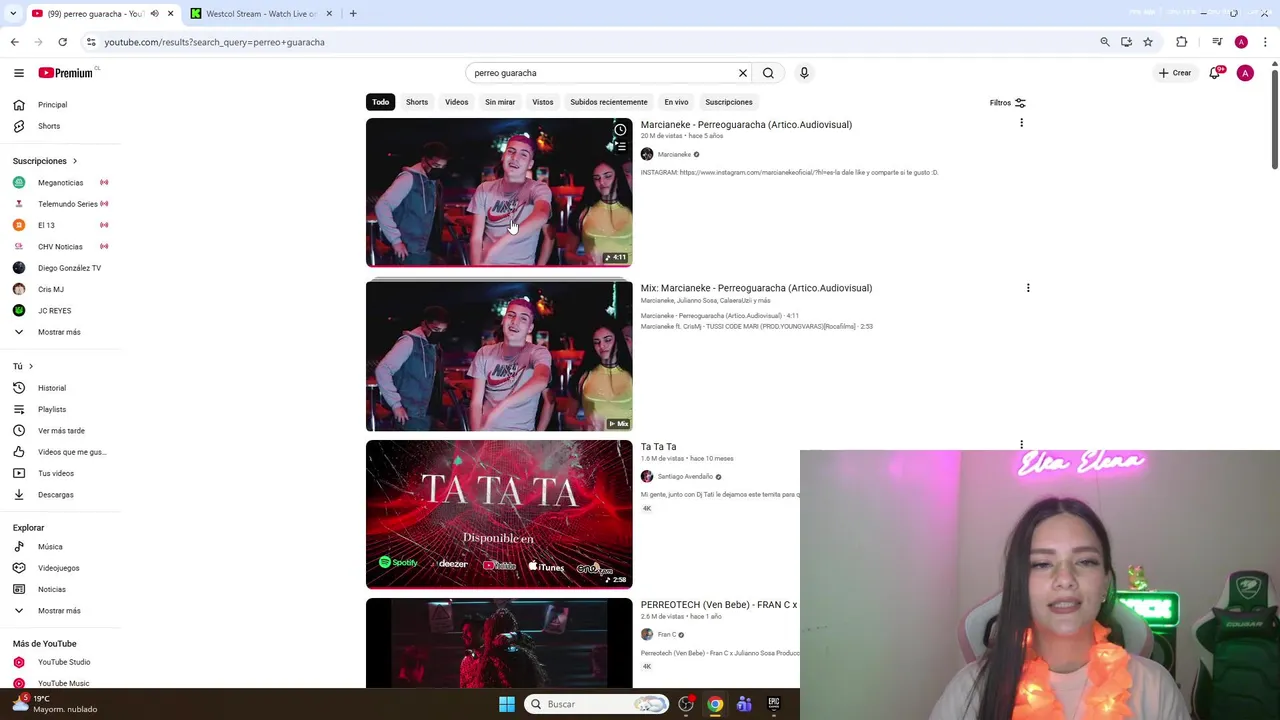
Task: Select the Sin mirar filter chip
Action: [x=500, y=102]
